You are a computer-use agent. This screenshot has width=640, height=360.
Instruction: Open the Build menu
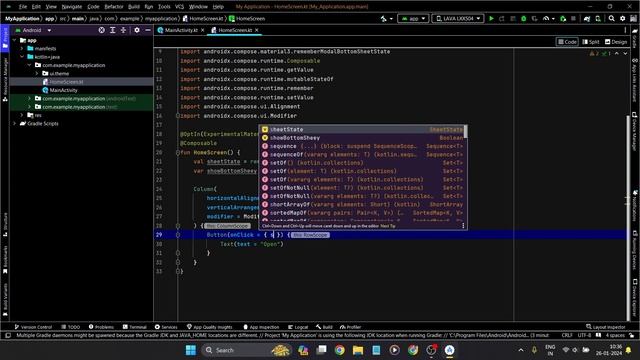click(x=133, y=7)
